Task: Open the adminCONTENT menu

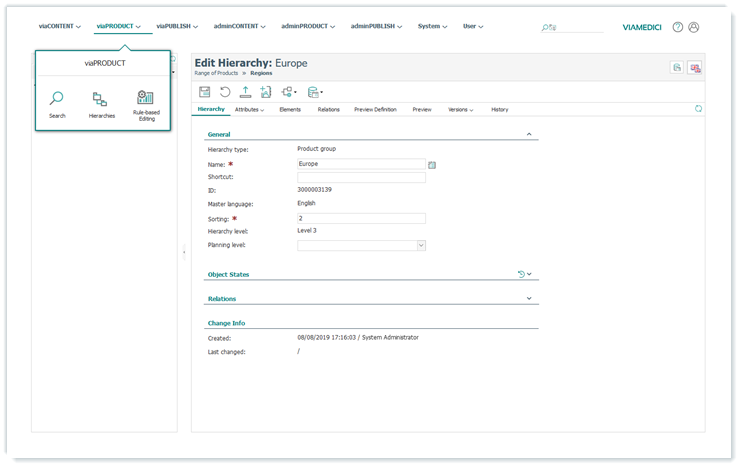Action: [239, 26]
